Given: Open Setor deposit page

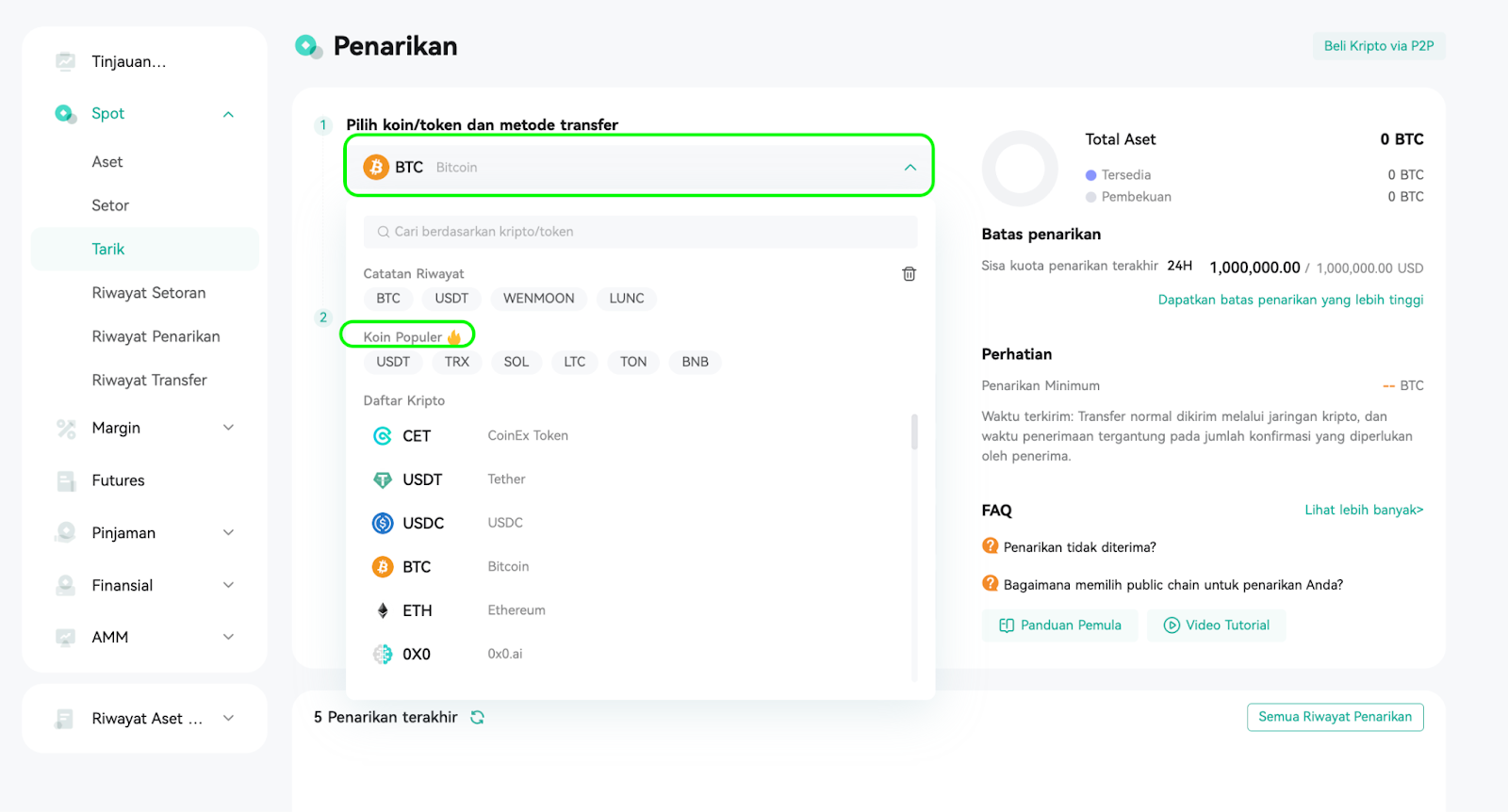Looking at the screenshot, I should click(x=110, y=205).
